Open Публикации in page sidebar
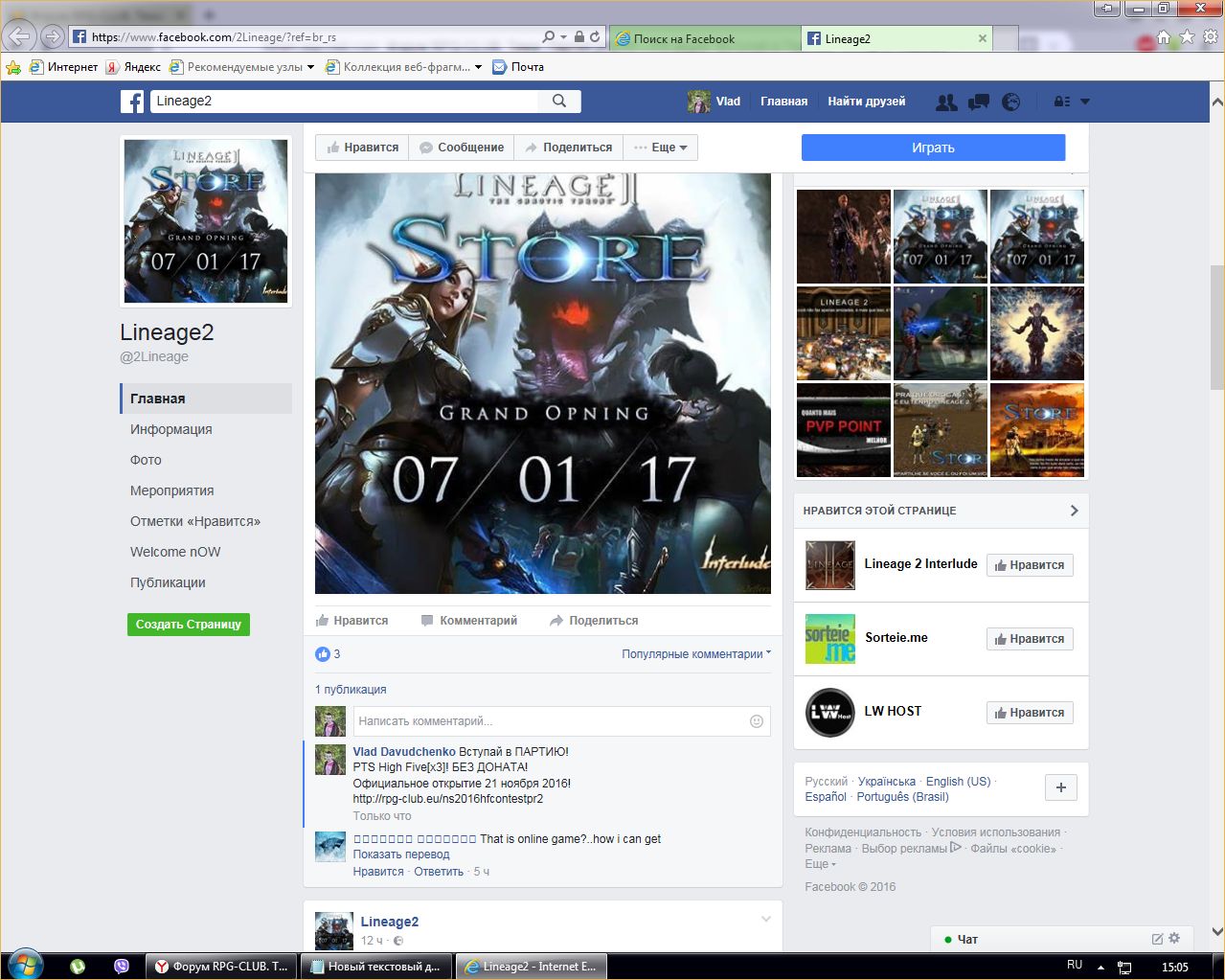This screenshot has width=1225, height=980. pos(168,582)
